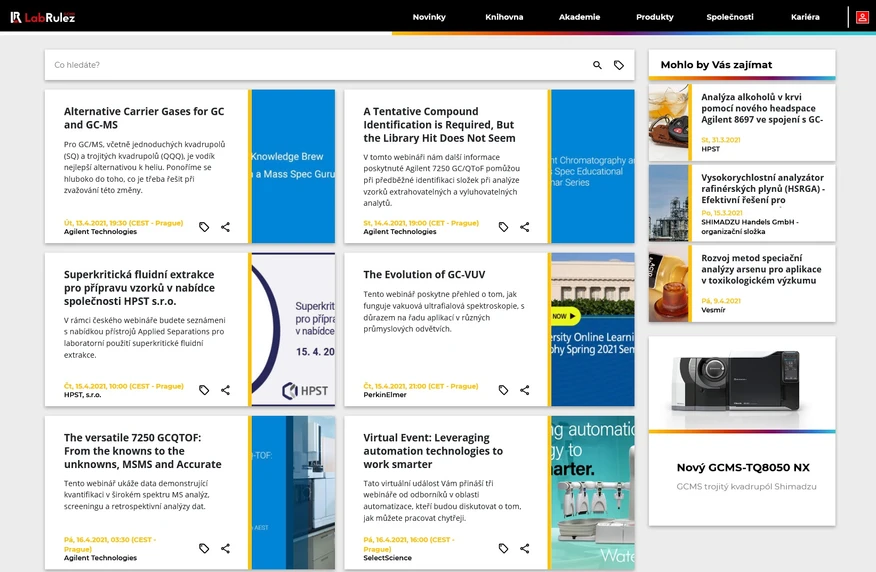Share the Superkritická fluidní extrakce webinar
Screen dimensions: 876x572
[225, 390]
